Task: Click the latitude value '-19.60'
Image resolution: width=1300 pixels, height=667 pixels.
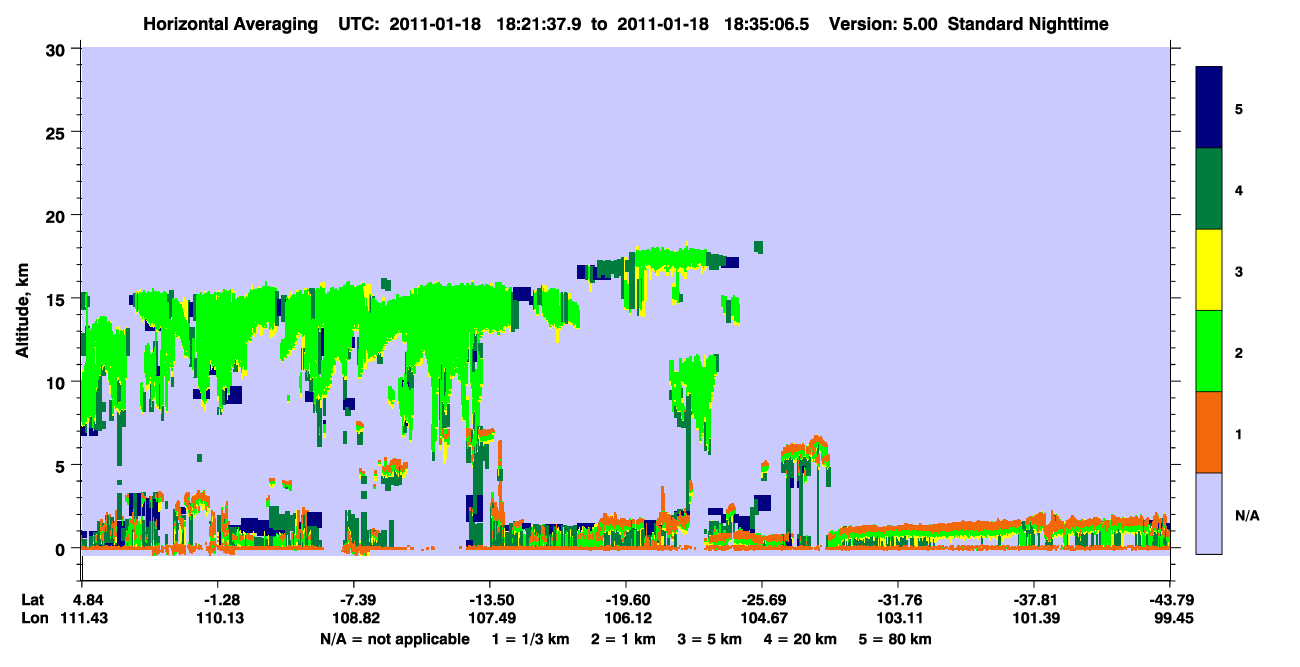Action: 625,600
